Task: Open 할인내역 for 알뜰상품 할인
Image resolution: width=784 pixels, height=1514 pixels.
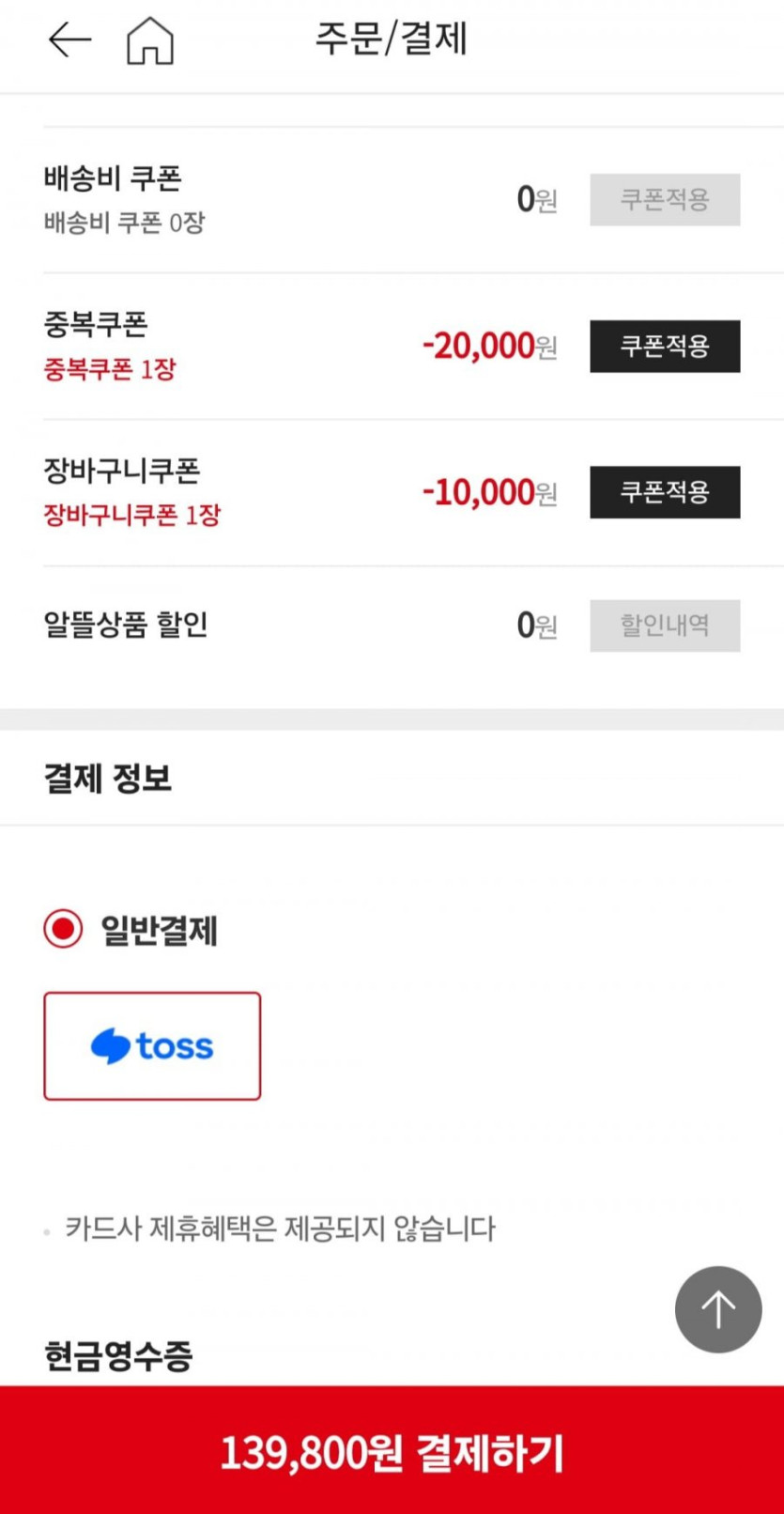Action: 664,626
